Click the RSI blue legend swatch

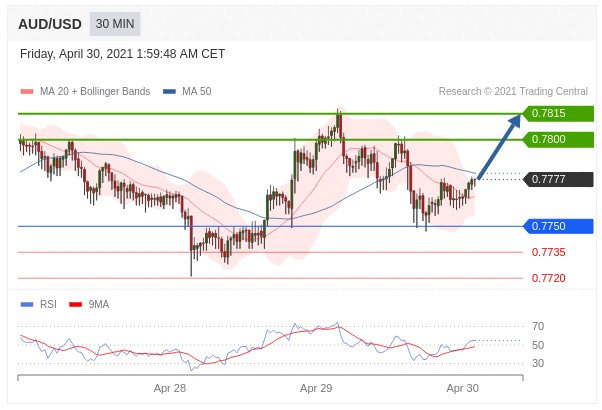tap(27, 304)
